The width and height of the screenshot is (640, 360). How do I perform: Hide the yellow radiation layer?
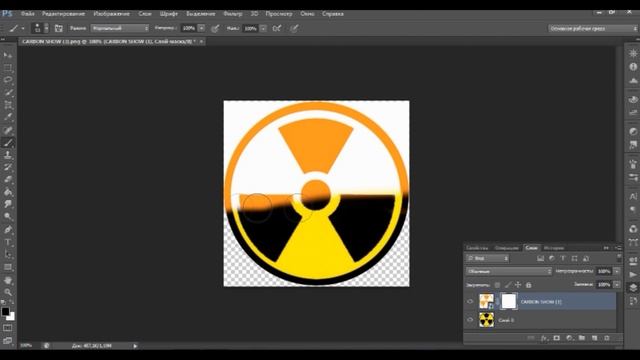(470, 320)
